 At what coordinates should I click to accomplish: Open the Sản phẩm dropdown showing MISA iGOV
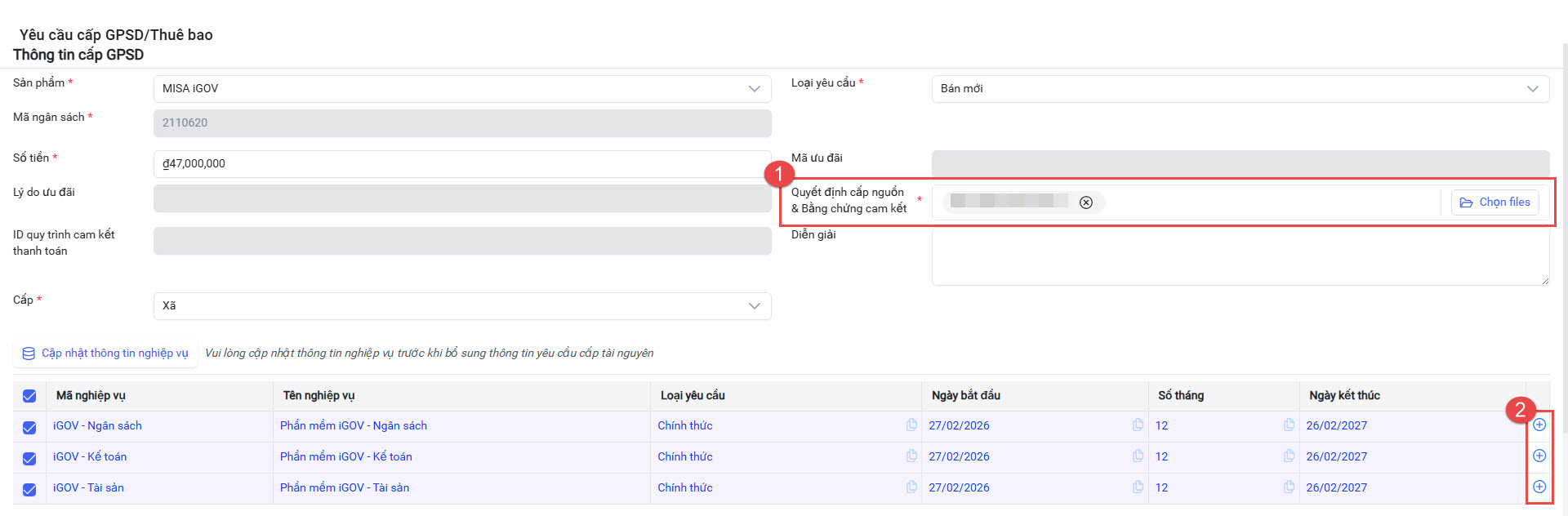point(461,89)
